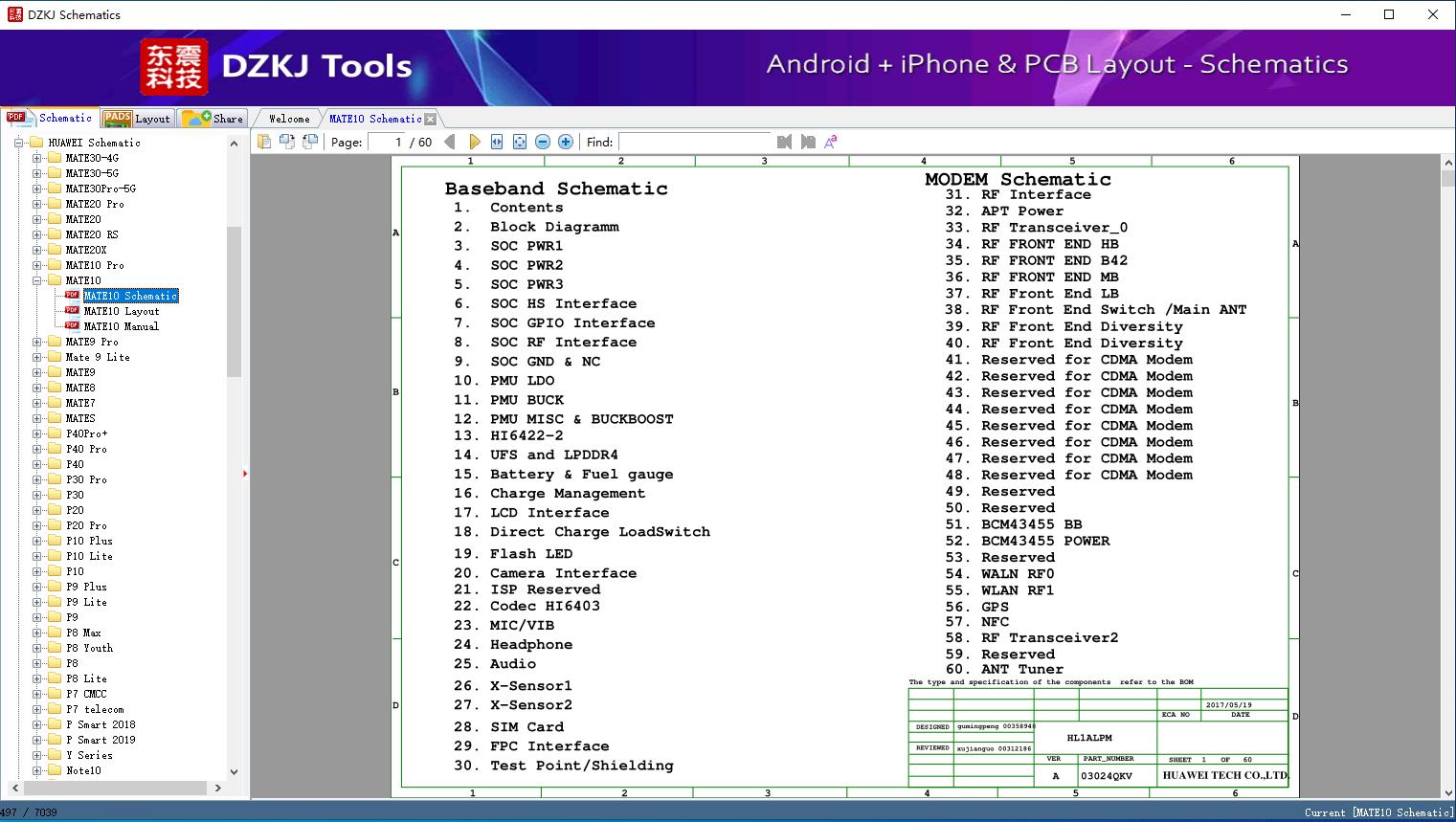Click tree panel scroll up arrow
The image size is (1456, 822).
tap(234, 143)
